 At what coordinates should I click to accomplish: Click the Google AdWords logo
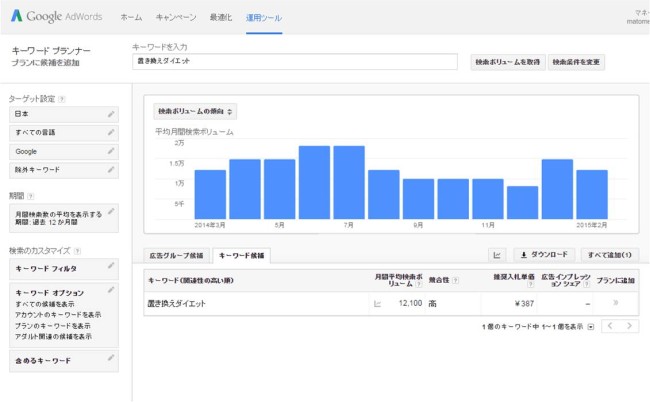click(56, 17)
